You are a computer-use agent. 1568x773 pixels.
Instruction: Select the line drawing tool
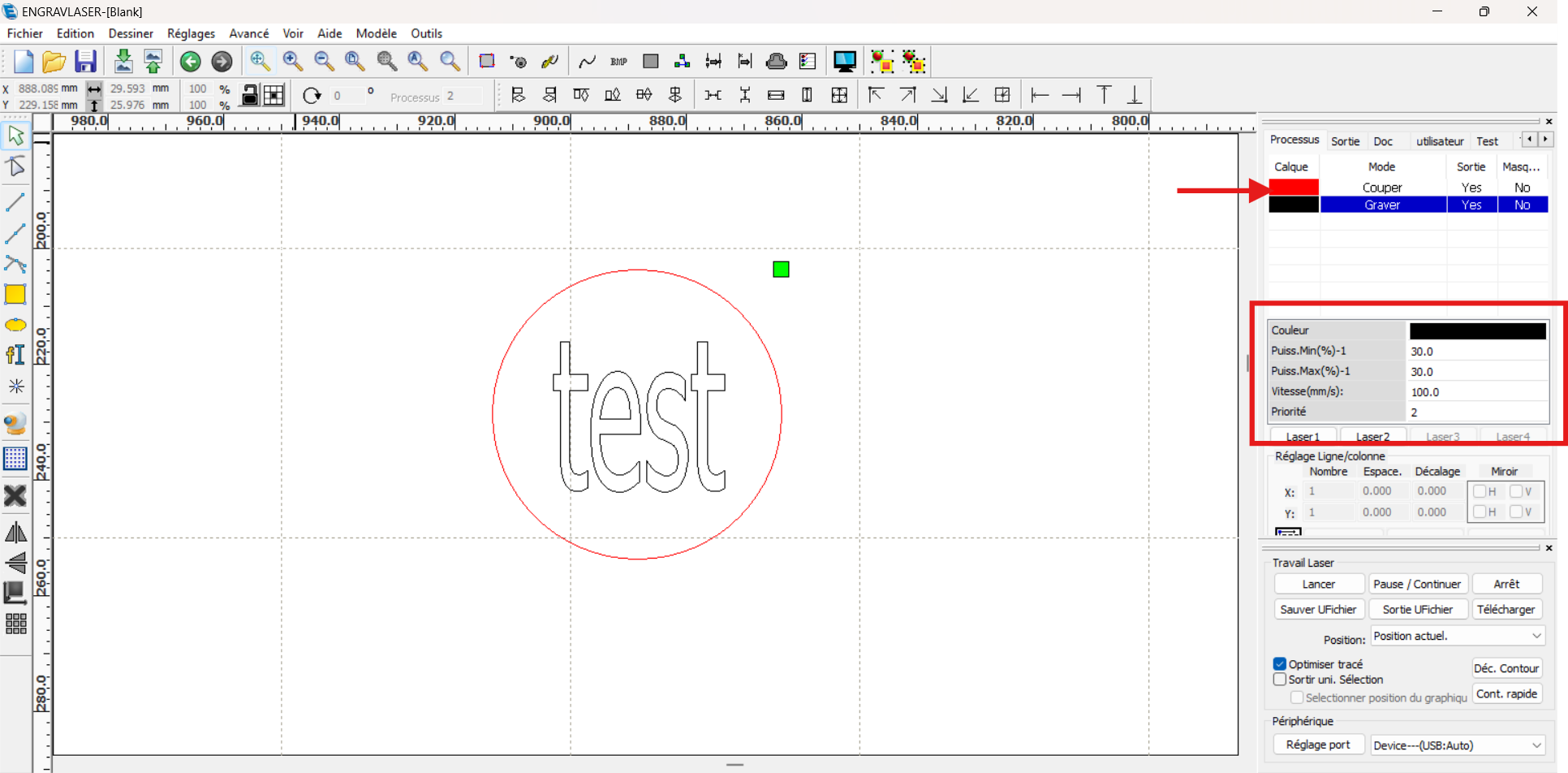15,202
